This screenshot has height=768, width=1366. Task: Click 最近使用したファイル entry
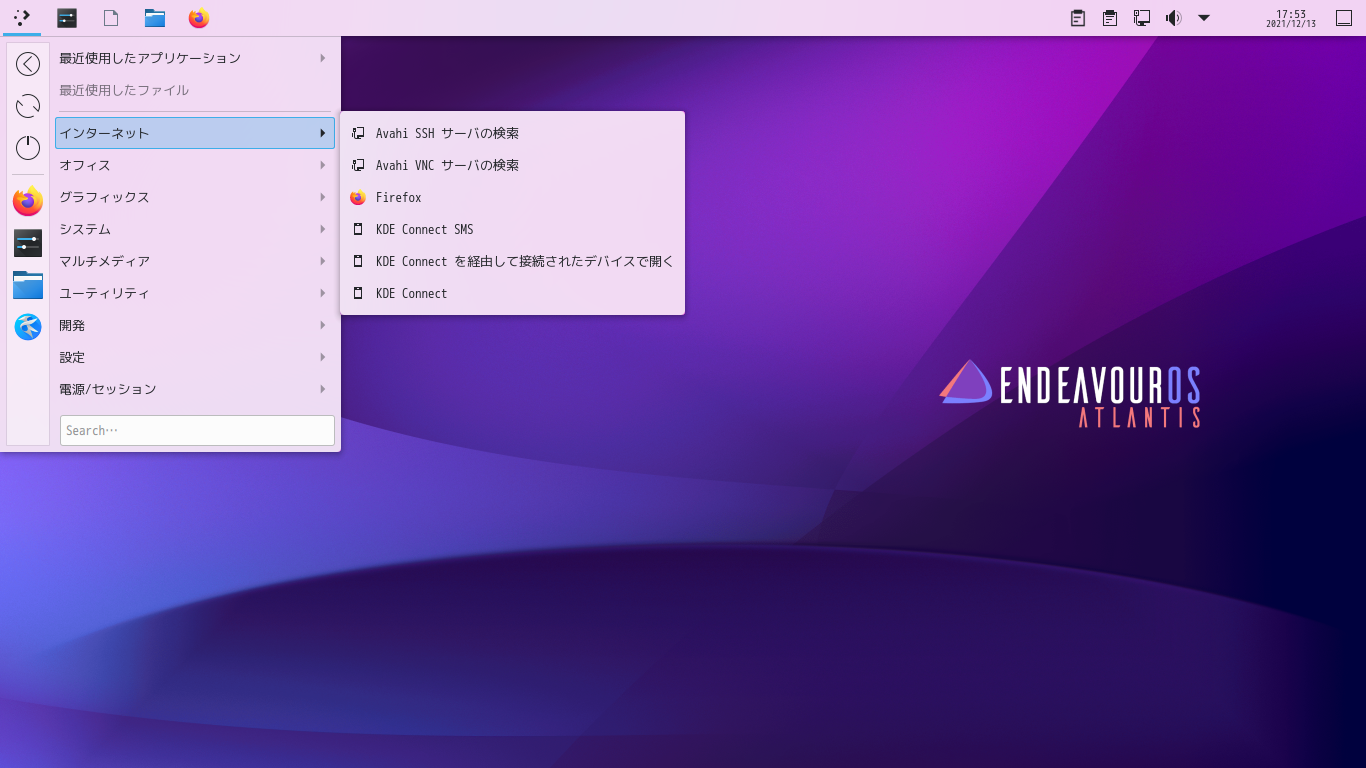195,90
